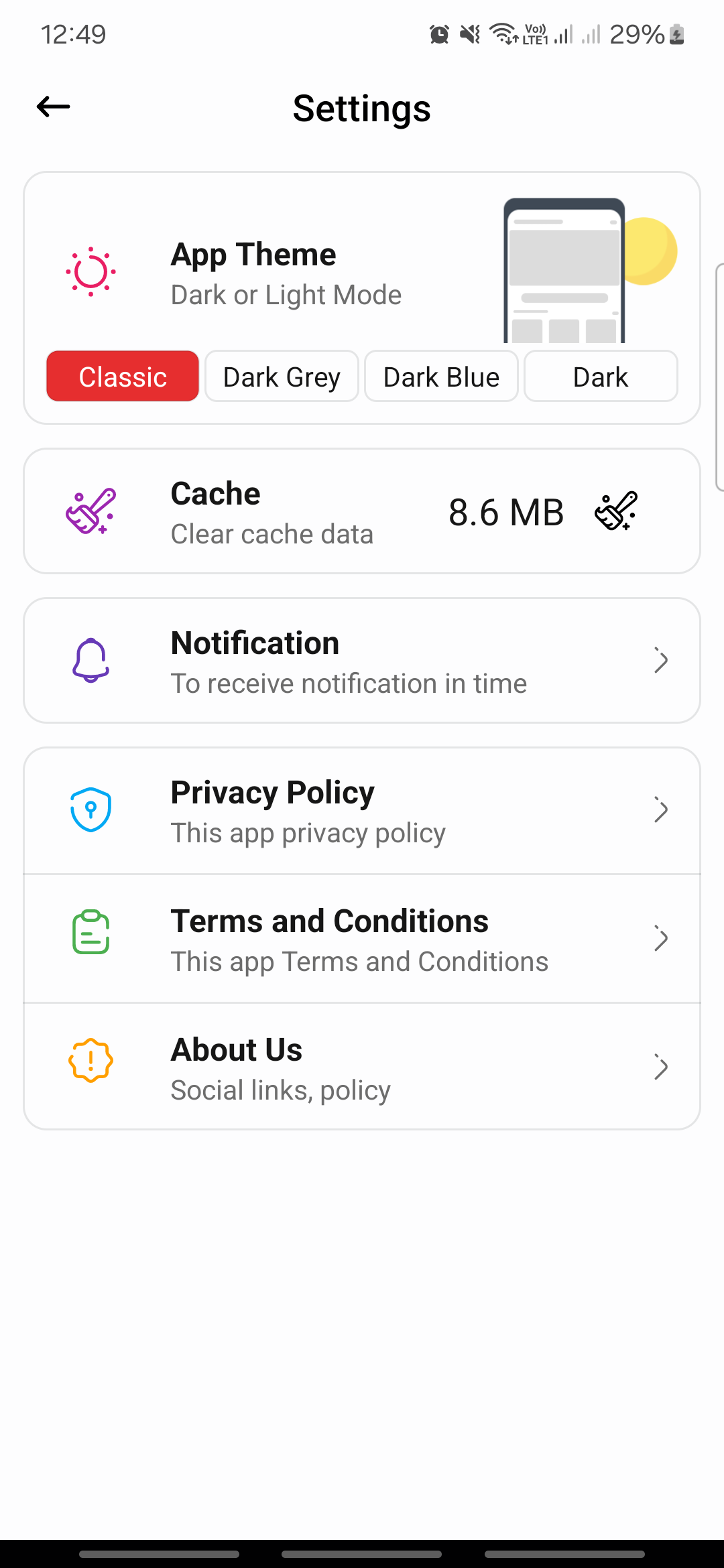
Task: Tap the About Us badge icon
Action: [90, 1061]
